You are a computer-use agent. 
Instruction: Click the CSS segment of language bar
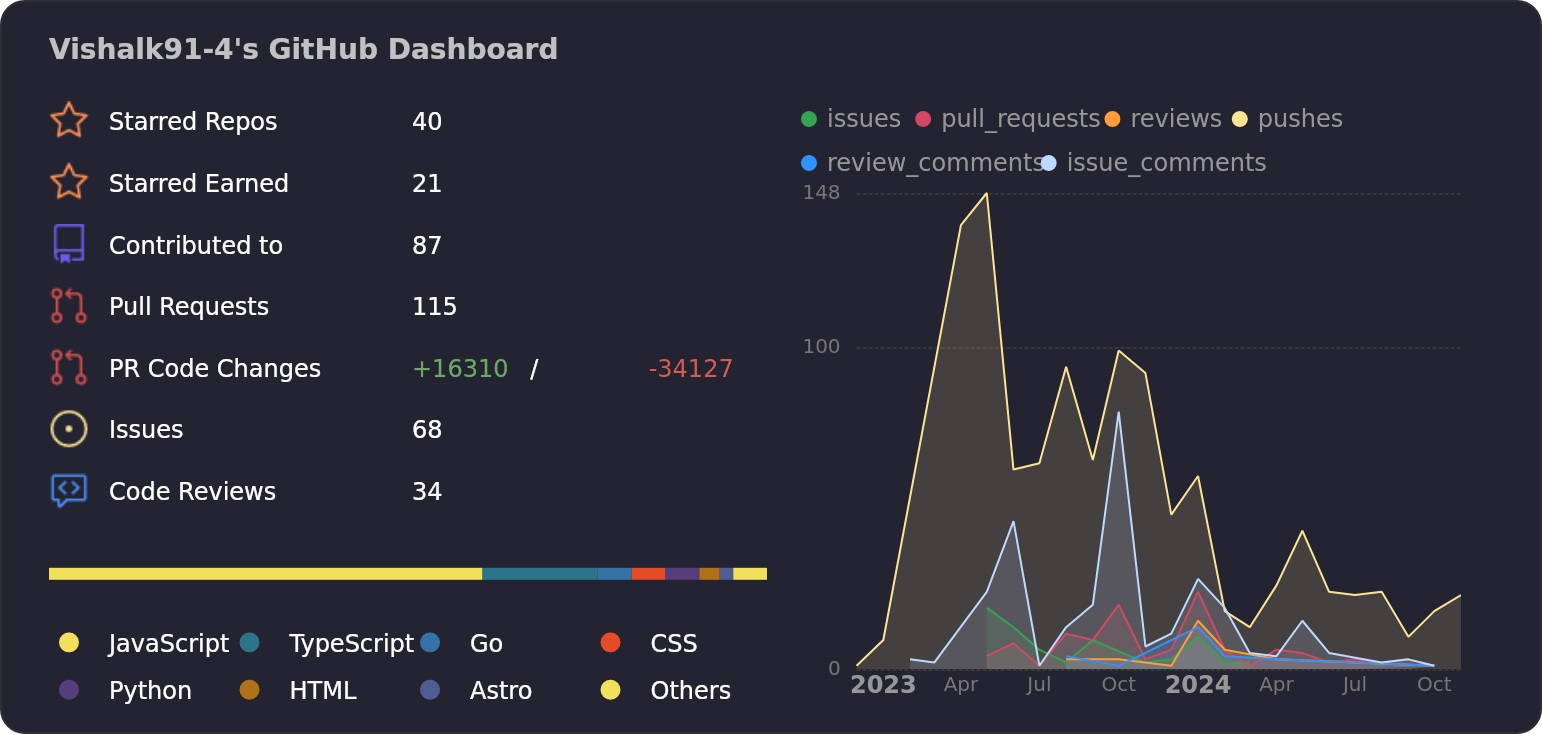tap(648, 574)
